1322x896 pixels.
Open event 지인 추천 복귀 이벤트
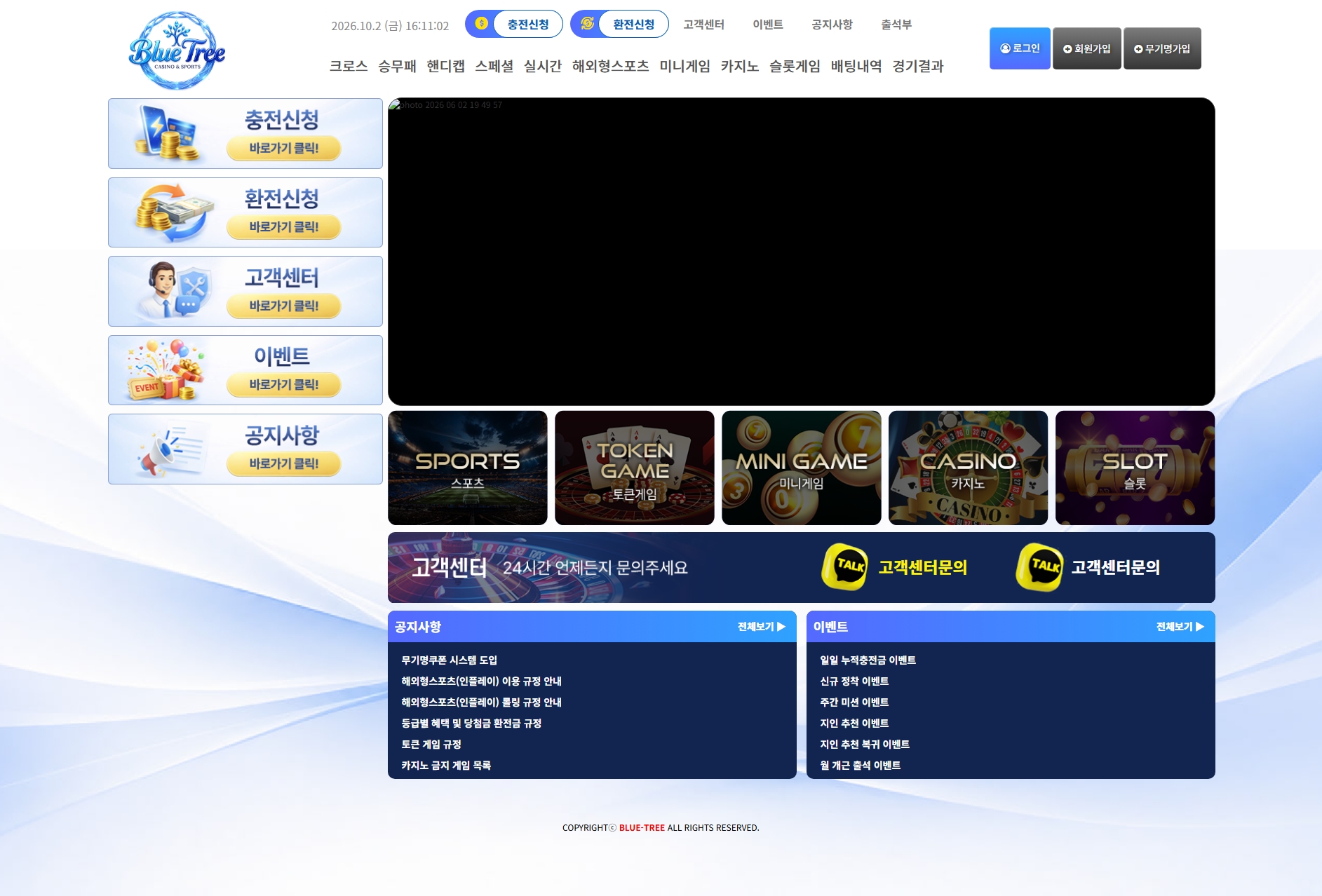865,745
